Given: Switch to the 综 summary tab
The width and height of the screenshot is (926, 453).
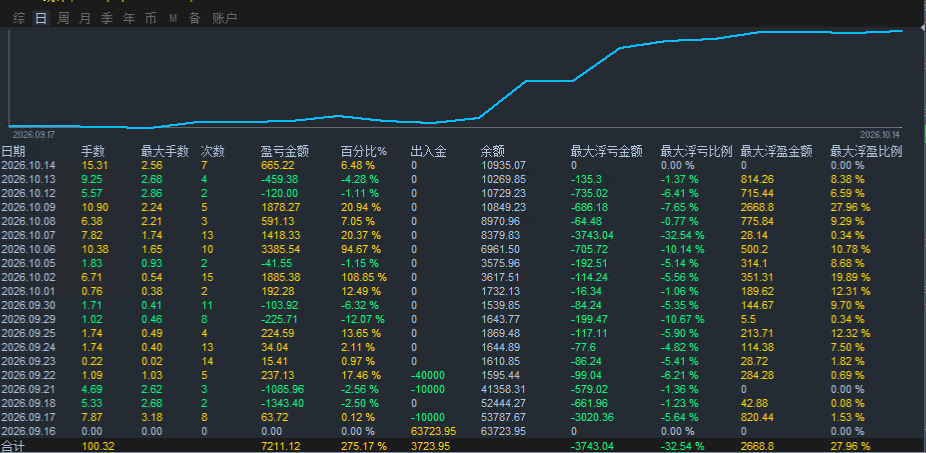Looking at the screenshot, I should click(19, 18).
